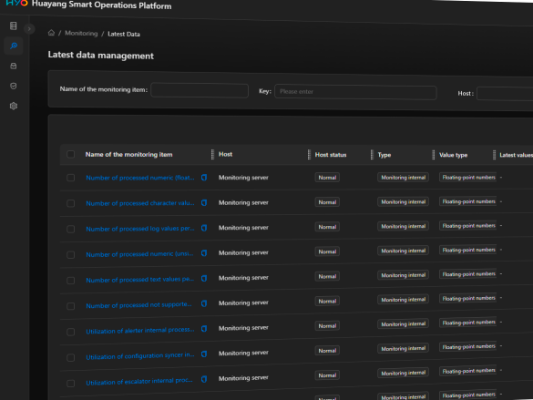The width and height of the screenshot is (533, 400).
Task: Check the configuration syncer row
Action: click(71, 358)
